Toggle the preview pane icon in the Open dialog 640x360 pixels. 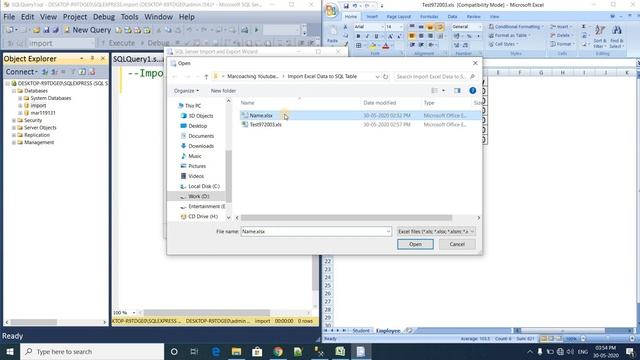(457, 91)
